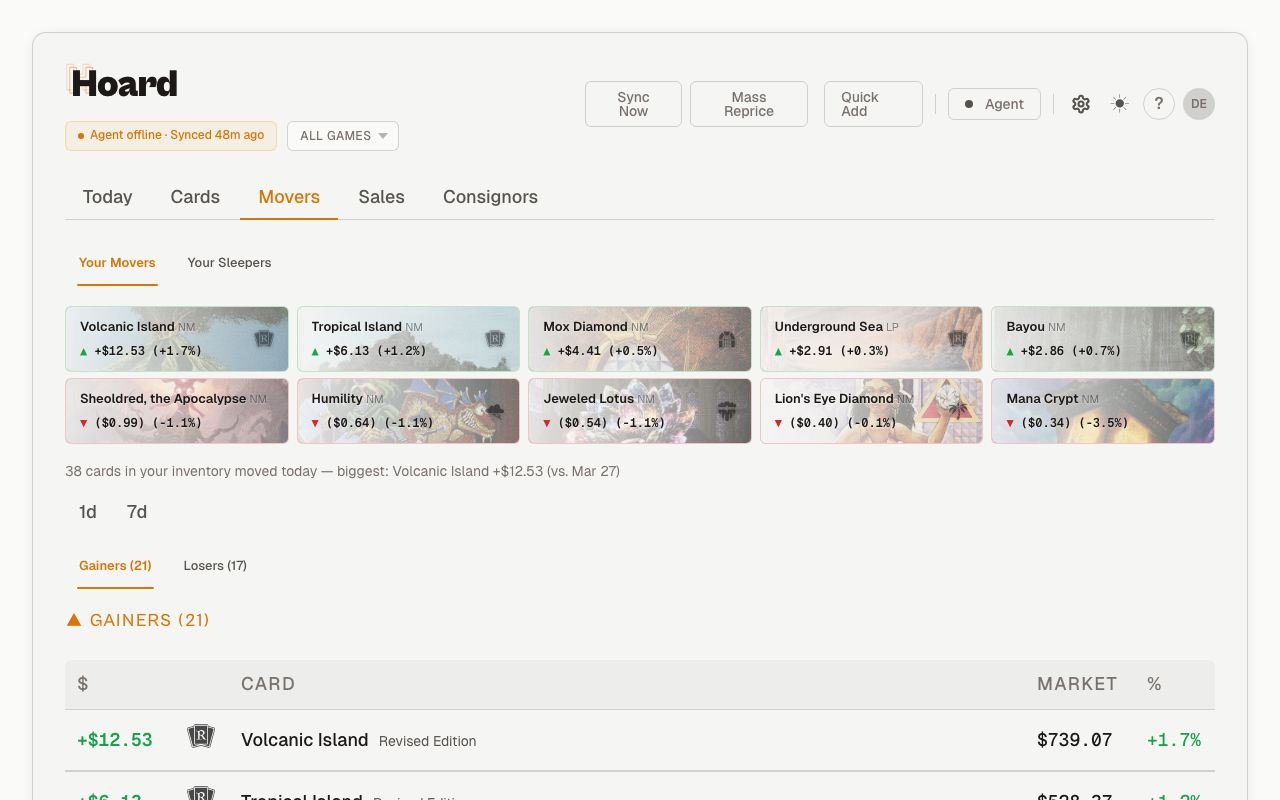Click set icon in Volcanic Island table row
Image resolution: width=1280 pixels, height=800 pixels.
coord(201,738)
